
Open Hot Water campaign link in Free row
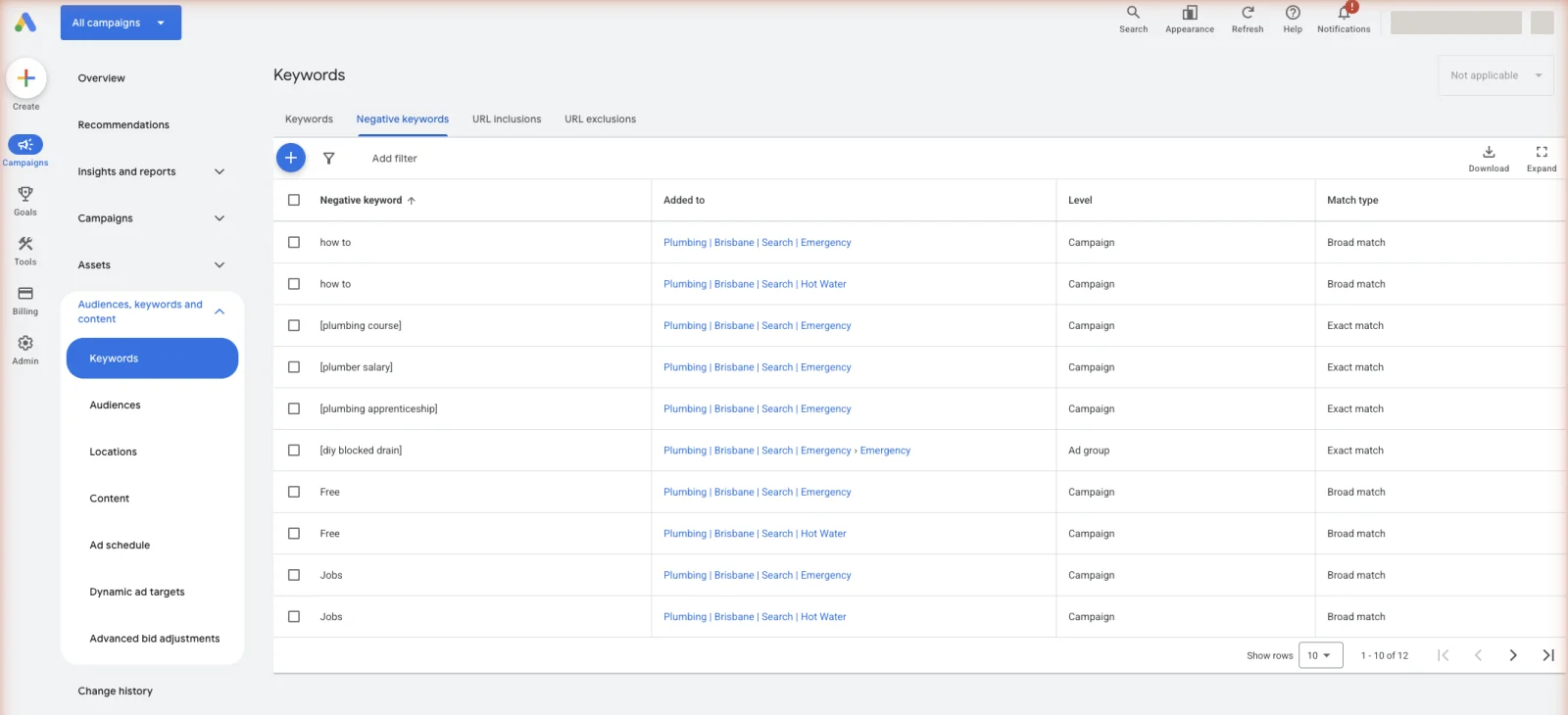755,534
